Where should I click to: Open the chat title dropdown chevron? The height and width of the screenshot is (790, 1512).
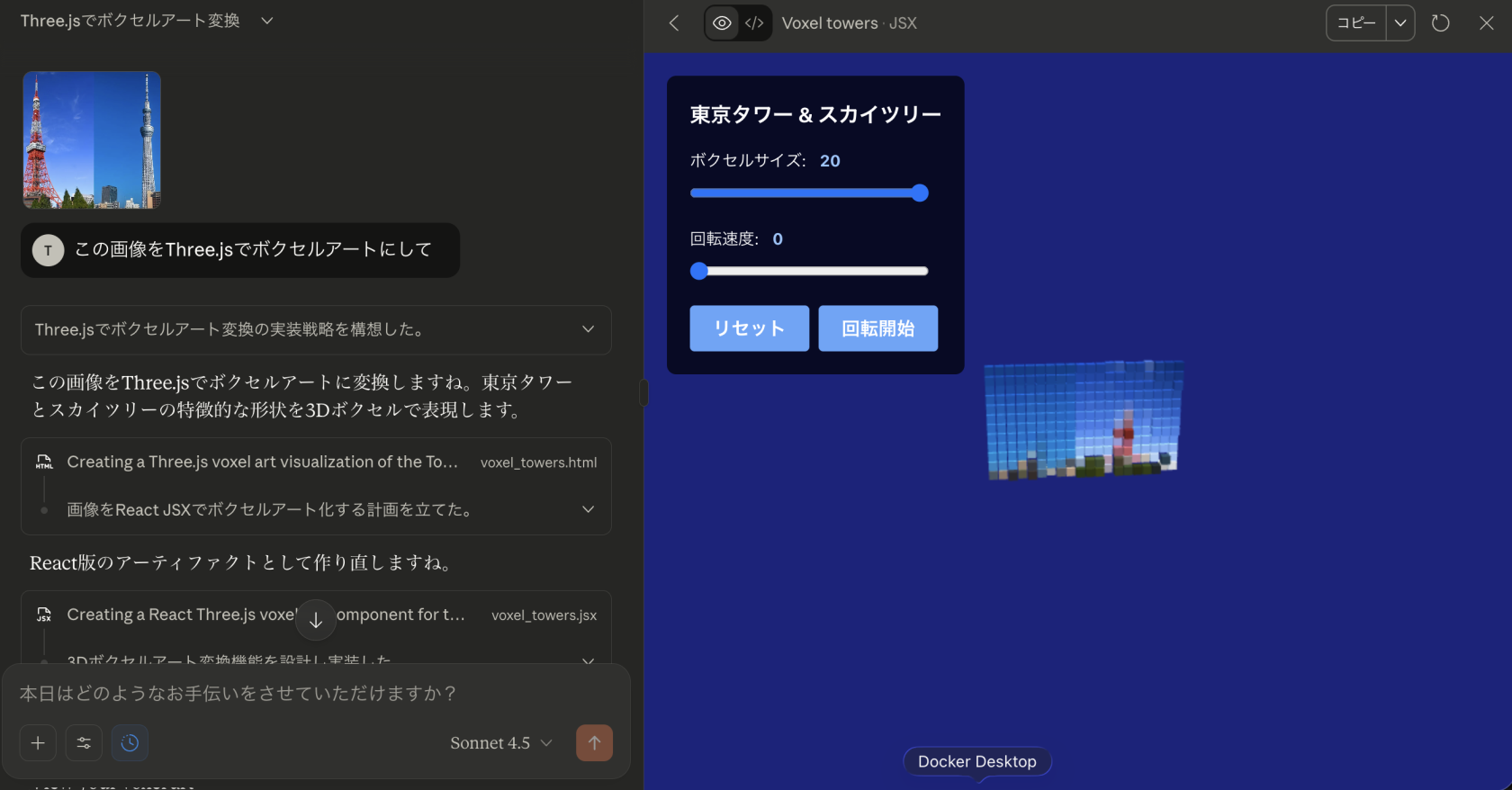267,21
